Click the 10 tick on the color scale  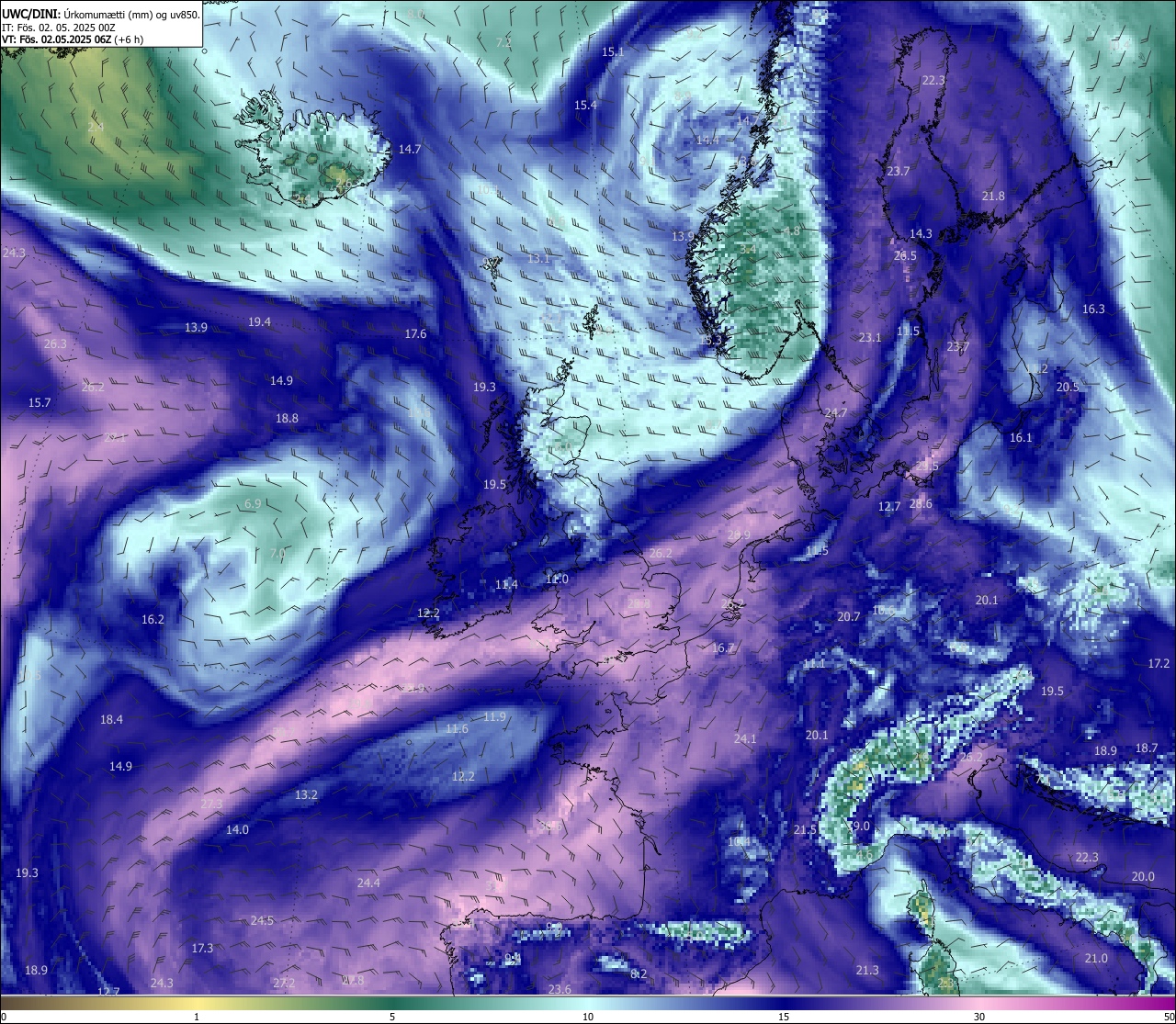588,1017
